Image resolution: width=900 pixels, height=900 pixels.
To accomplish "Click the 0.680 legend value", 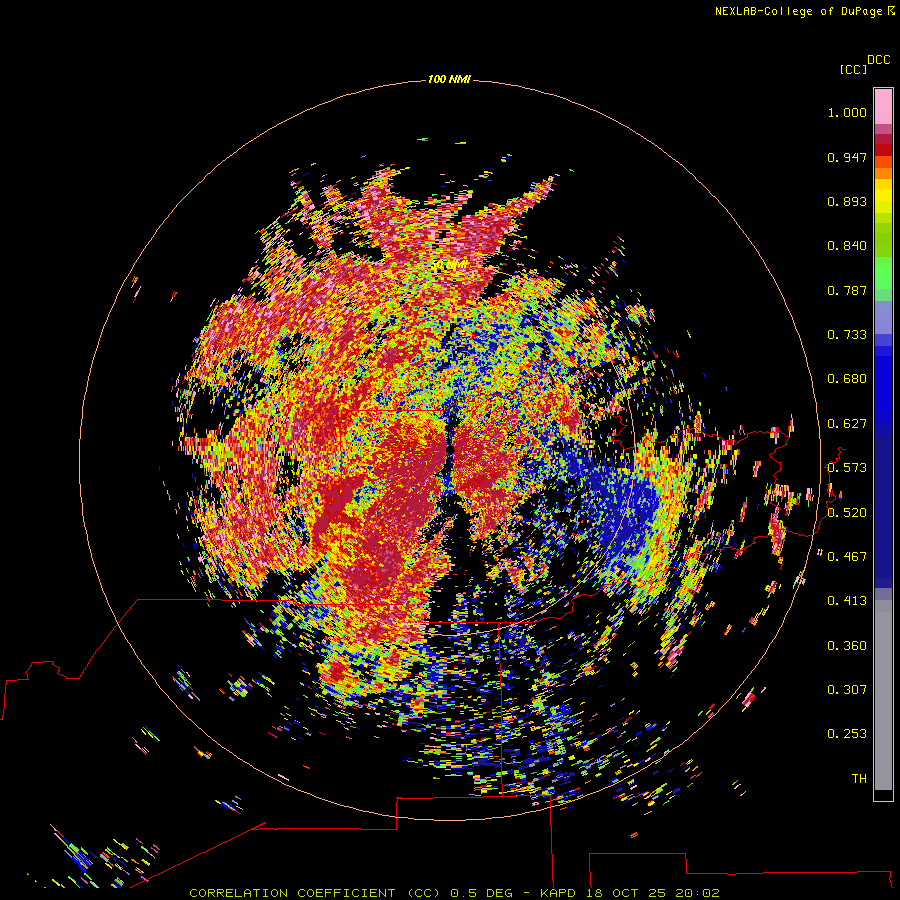I will click(x=847, y=379).
